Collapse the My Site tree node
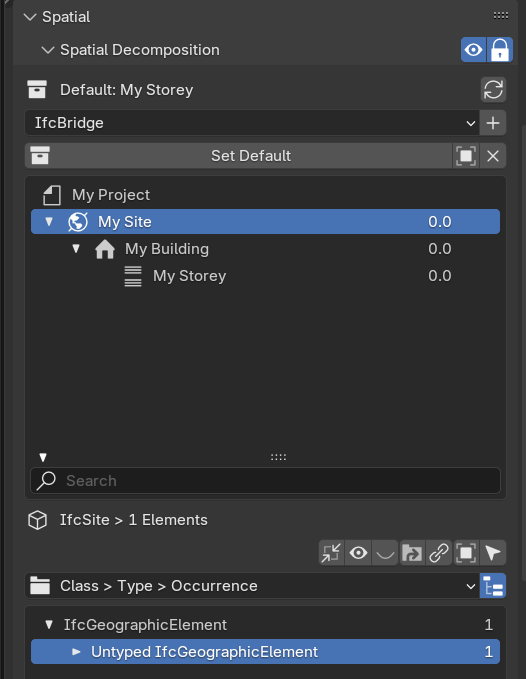526x679 pixels. coord(49,222)
